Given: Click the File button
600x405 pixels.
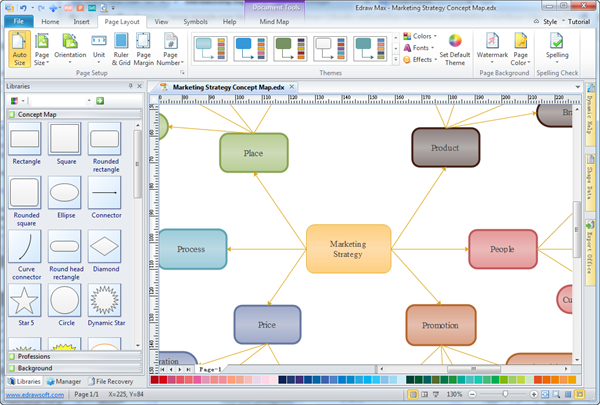Looking at the screenshot, I should coord(19,20).
